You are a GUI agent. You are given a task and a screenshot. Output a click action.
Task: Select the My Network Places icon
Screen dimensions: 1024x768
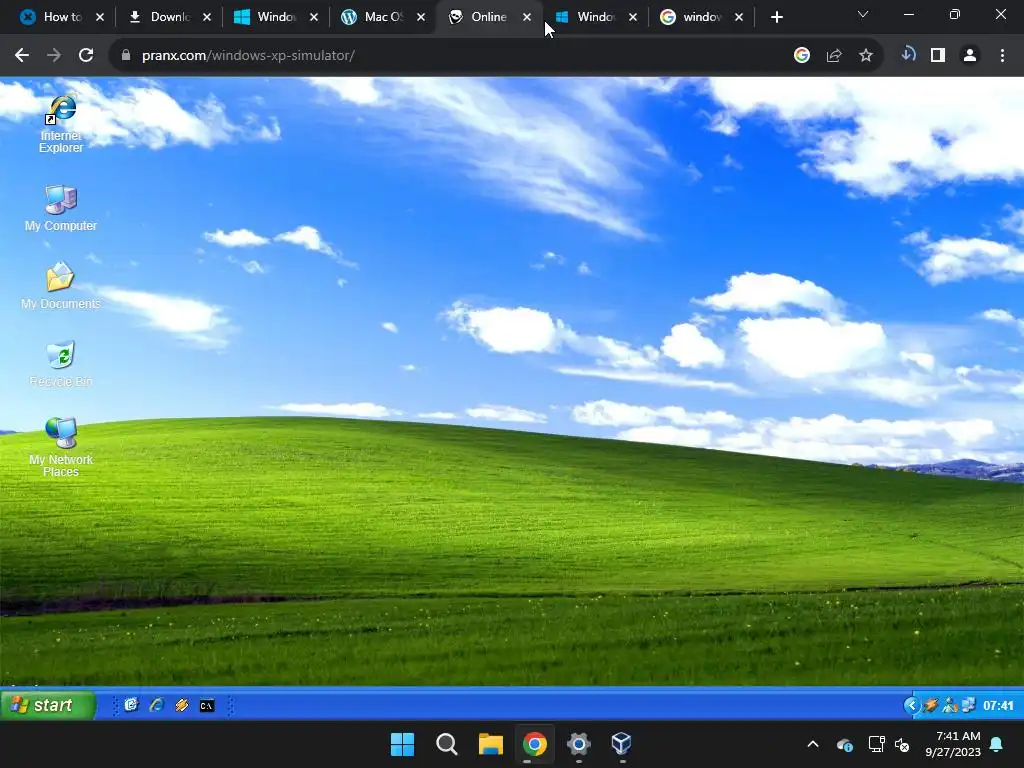click(x=61, y=447)
